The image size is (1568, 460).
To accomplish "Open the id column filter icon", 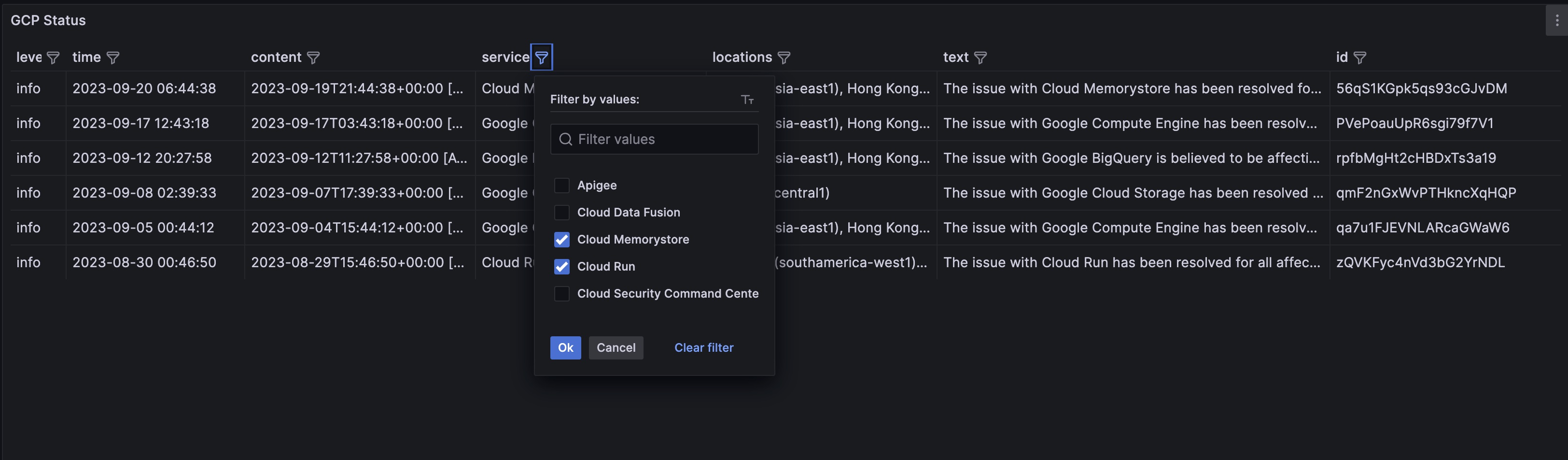I will coord(1360,58).
